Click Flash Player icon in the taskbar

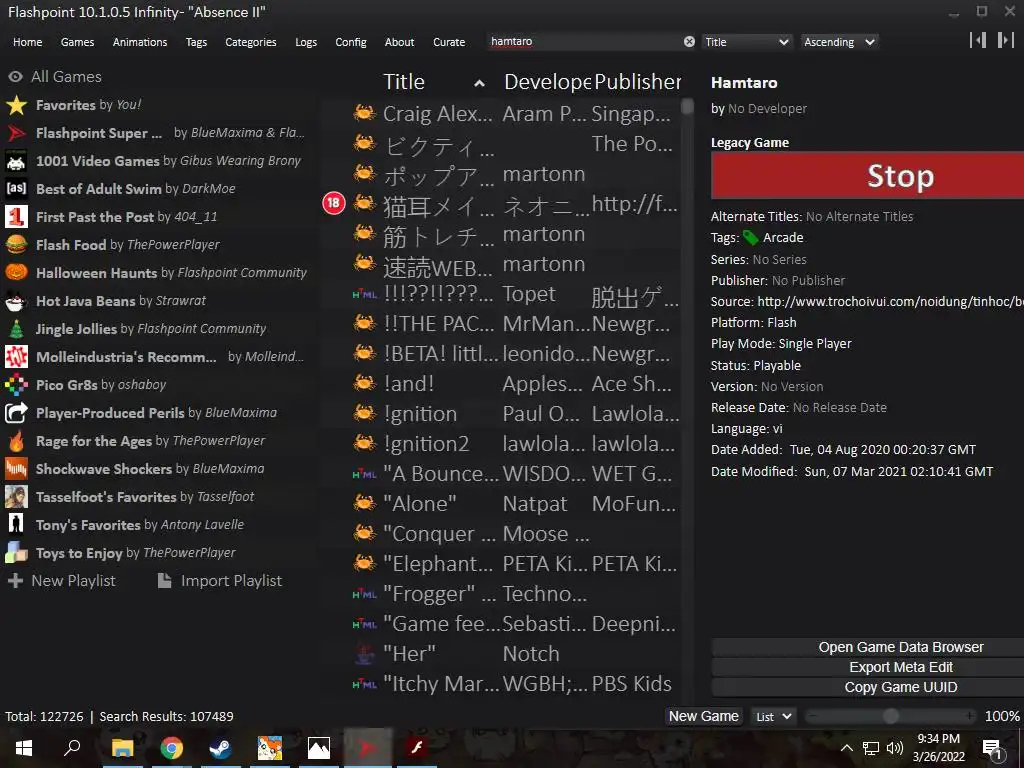click(x=416, y=748)
